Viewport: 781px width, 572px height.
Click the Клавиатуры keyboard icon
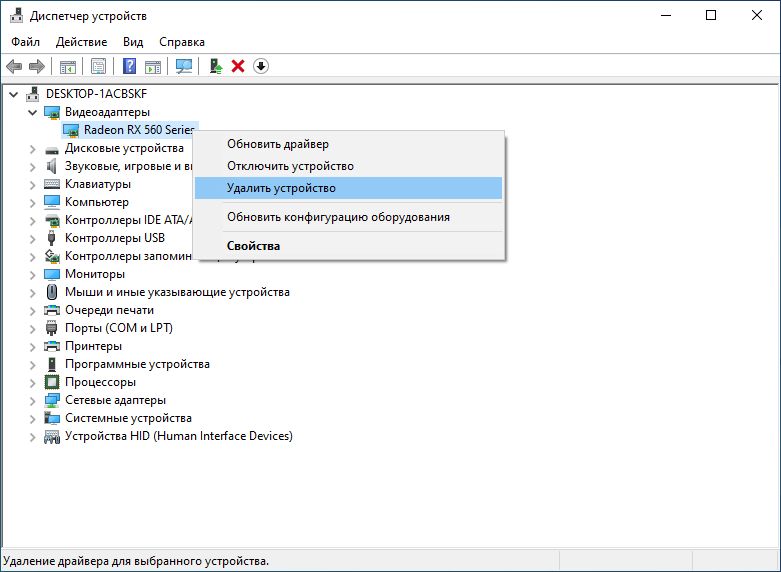(x=52, y=184)
